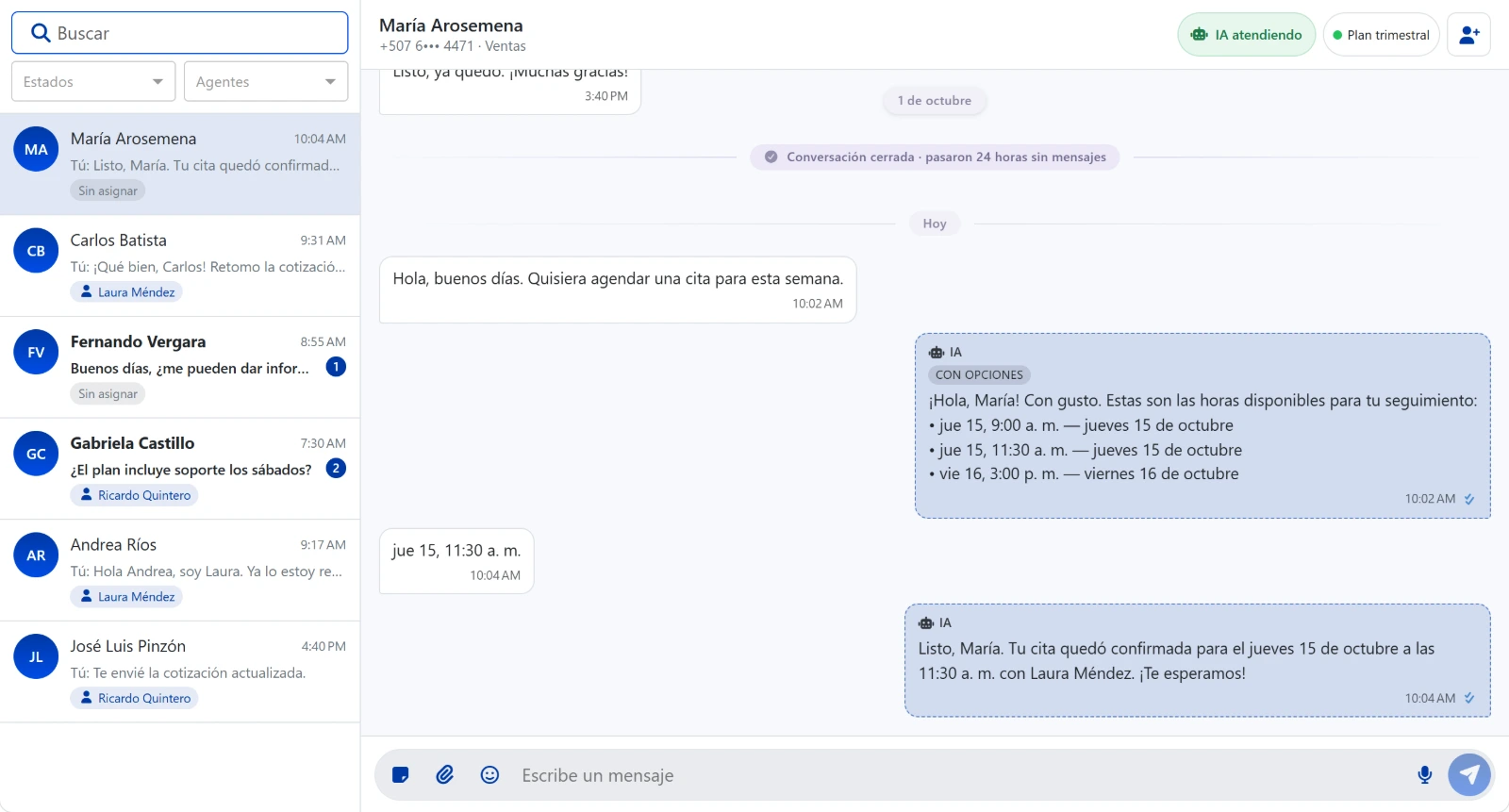This screenshot has width=1509, height=812.
Task: Focus the Escribe un mensaje input
Action: [x=958, y=775]
